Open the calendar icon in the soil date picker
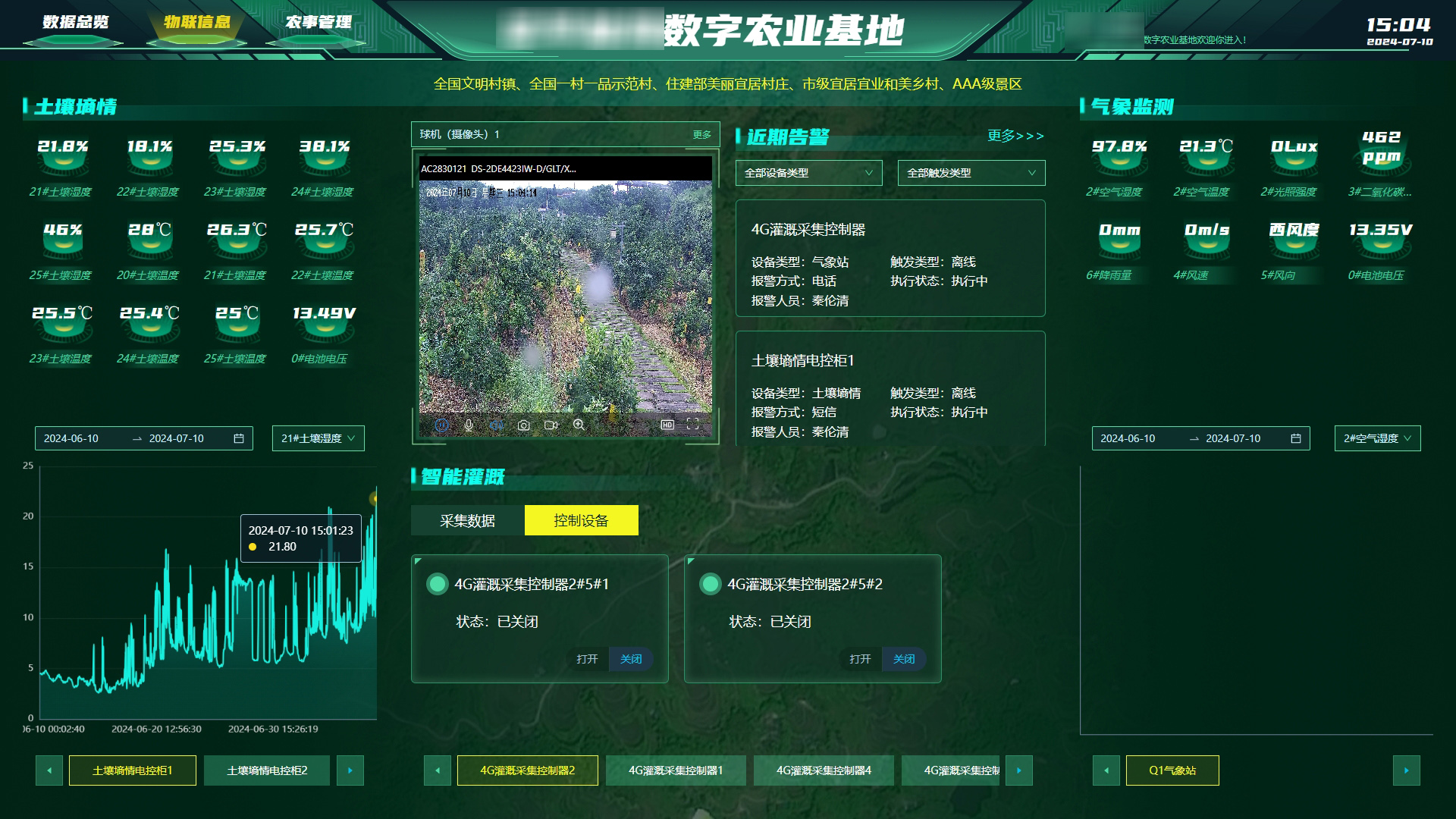The image size is (1456, 819). [x=237, y=438]
